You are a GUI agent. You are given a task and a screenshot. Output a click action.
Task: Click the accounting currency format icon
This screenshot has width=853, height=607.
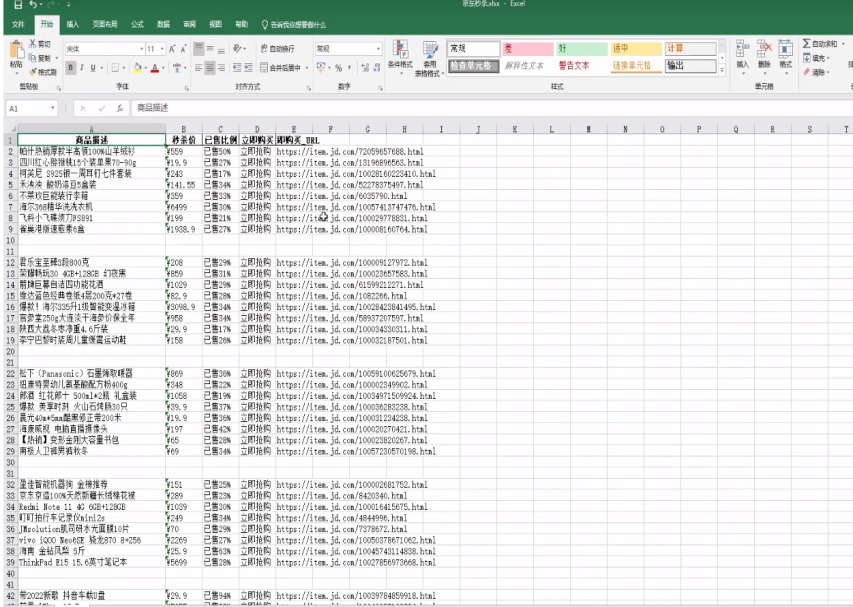321,68
